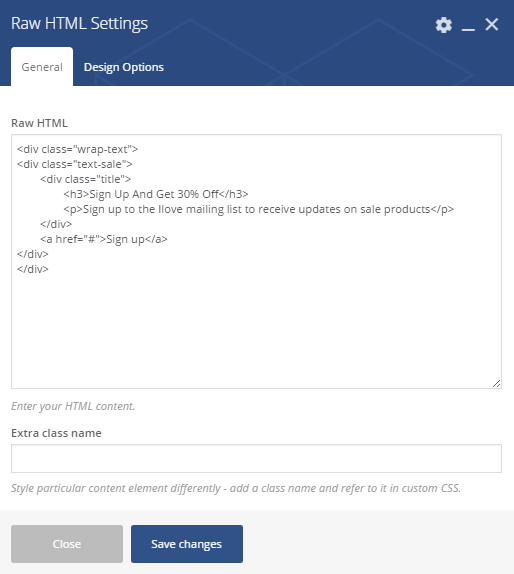This screenshot has height=574, width=514.
Task: Click the Raw HTML field label
Action: point(39,123)
